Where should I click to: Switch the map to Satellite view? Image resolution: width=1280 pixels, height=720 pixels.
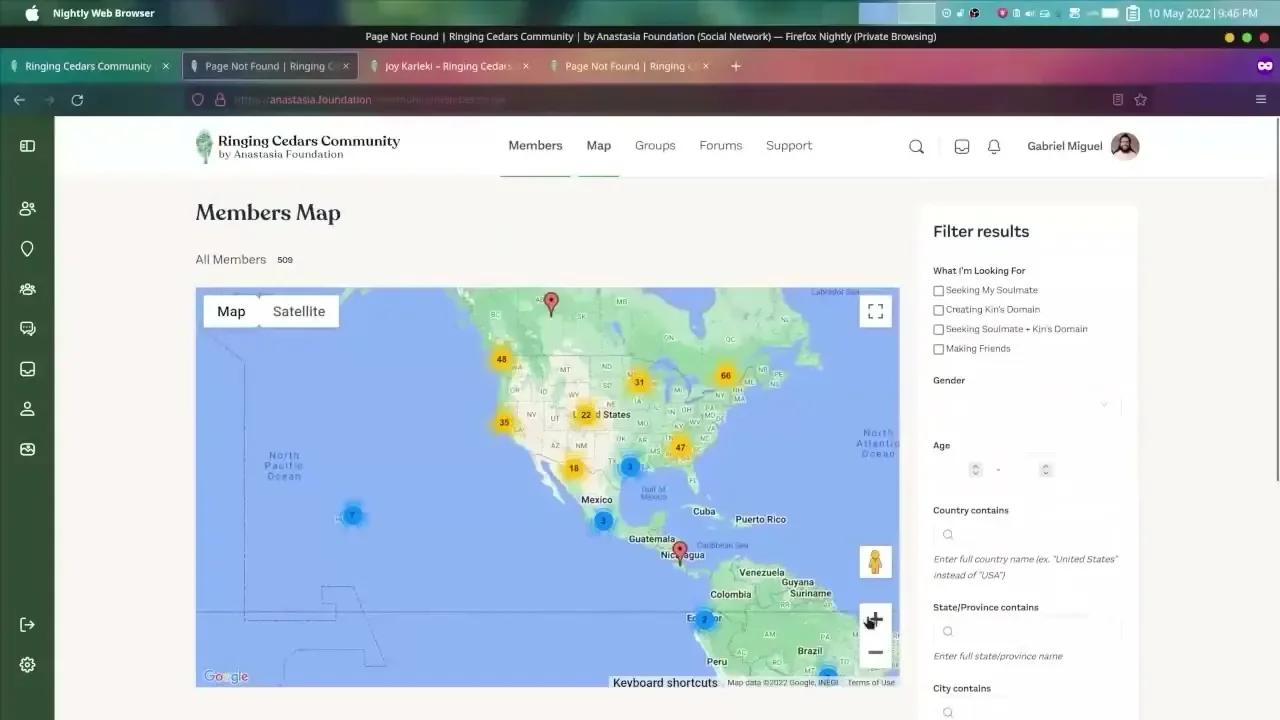(299, 311)
